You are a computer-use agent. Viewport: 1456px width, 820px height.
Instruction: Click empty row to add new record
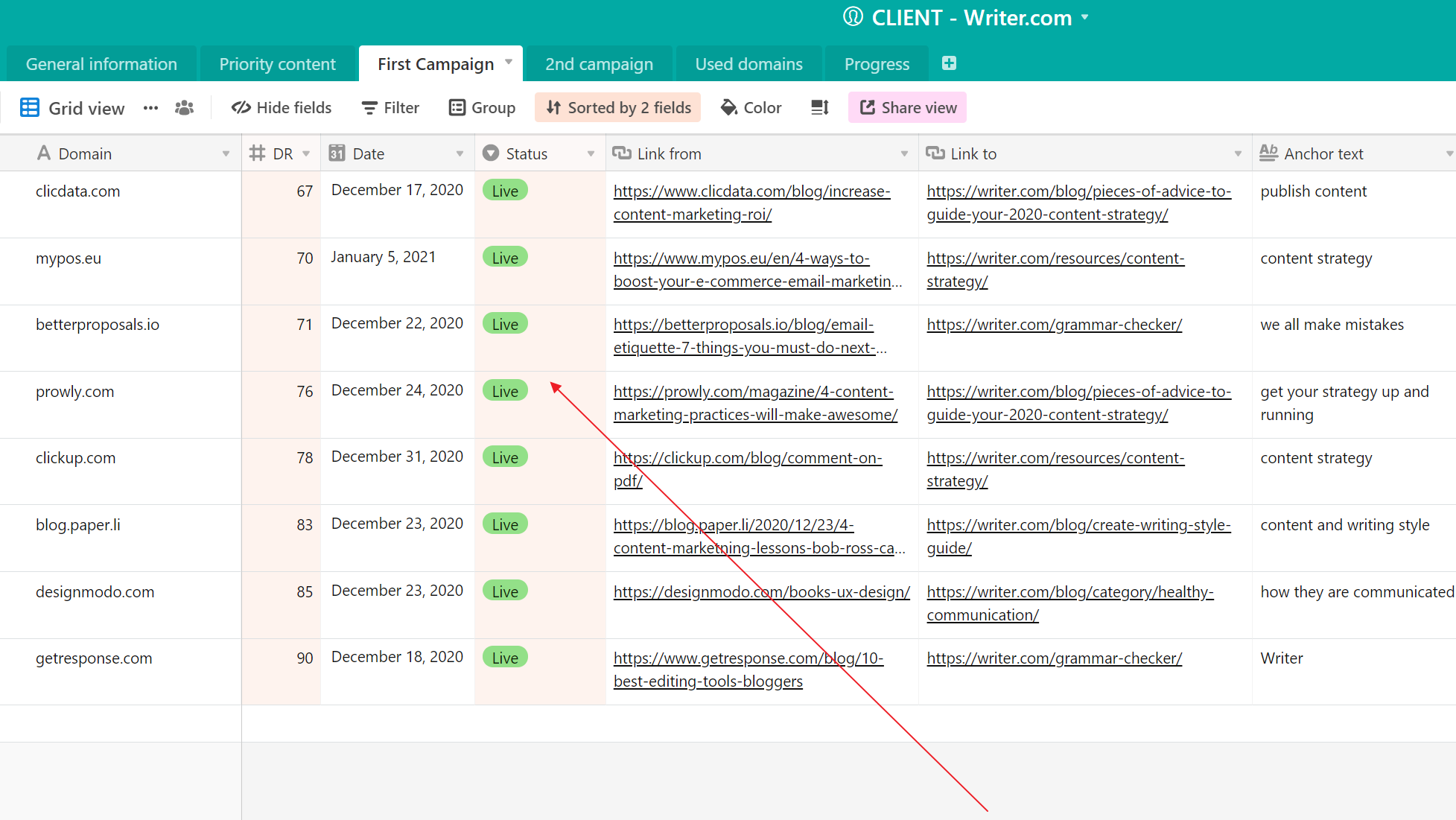(728, 724)
